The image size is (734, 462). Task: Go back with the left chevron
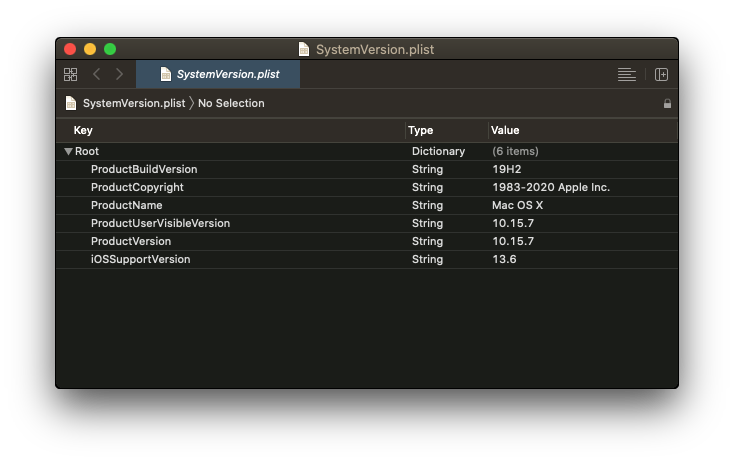click(96, 74)
